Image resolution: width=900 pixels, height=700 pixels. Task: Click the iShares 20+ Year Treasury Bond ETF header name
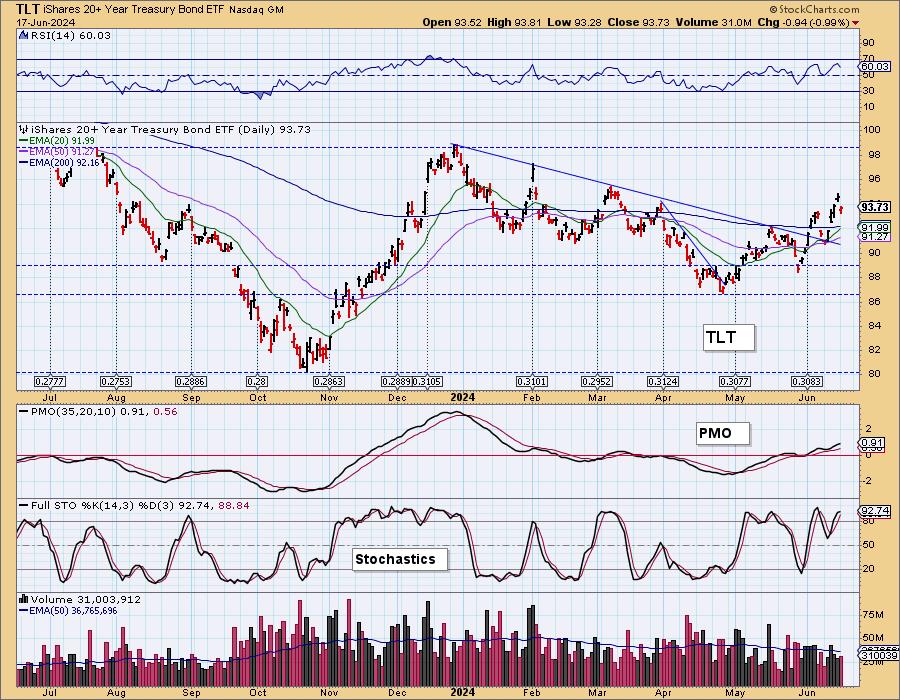[x=133, y=10]
